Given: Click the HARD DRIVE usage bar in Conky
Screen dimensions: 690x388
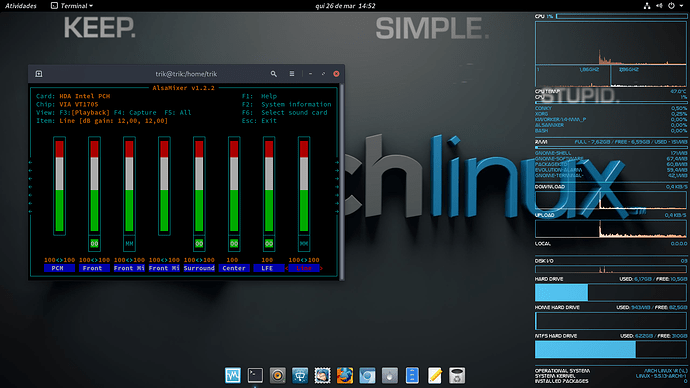Looking at the screenshot, I should coord(611,293).
